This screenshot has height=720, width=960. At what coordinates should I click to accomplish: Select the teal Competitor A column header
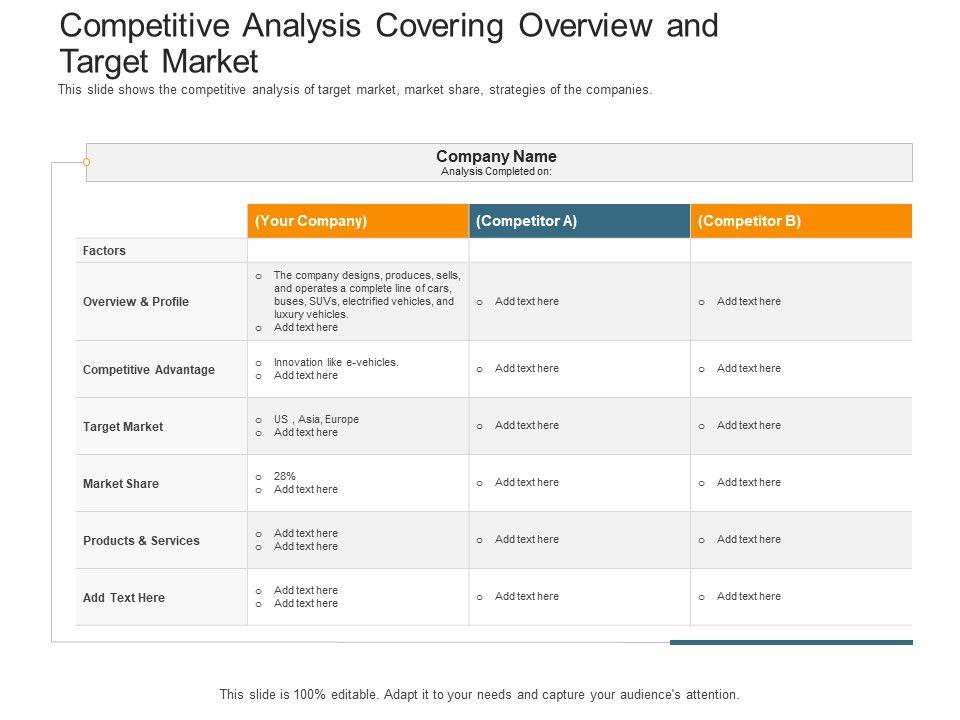(x=579, y=221)
